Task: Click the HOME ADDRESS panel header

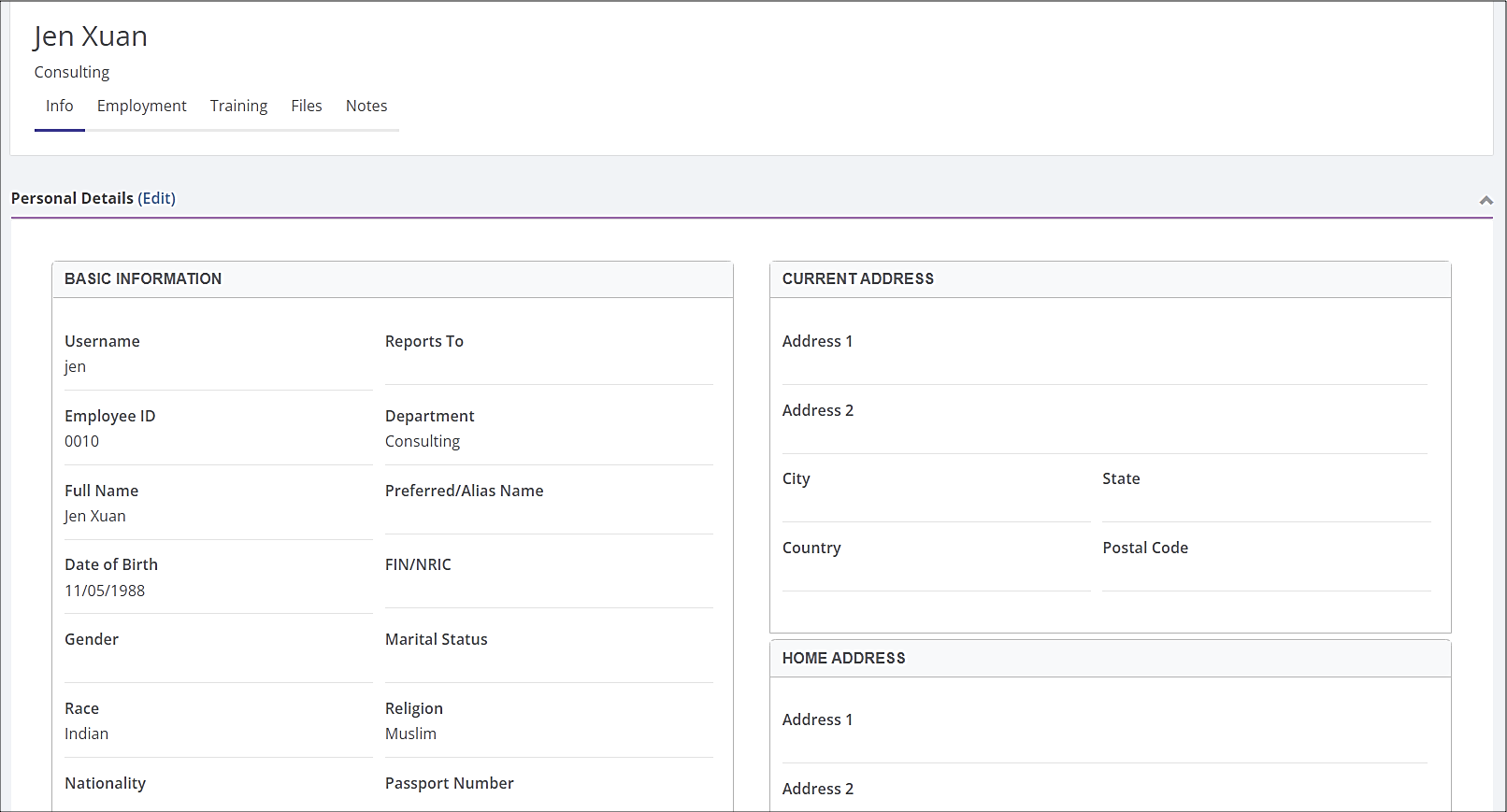Action: coord(1111,659)
